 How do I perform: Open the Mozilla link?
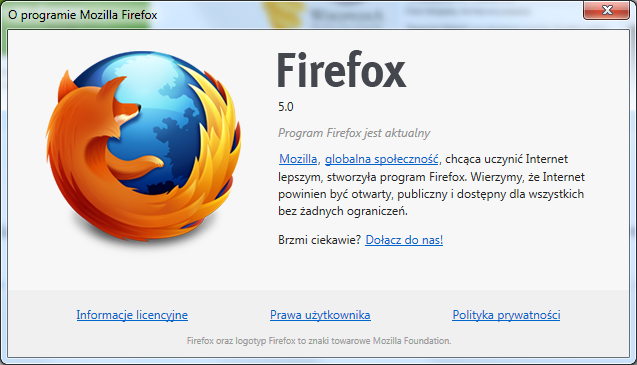298,159
